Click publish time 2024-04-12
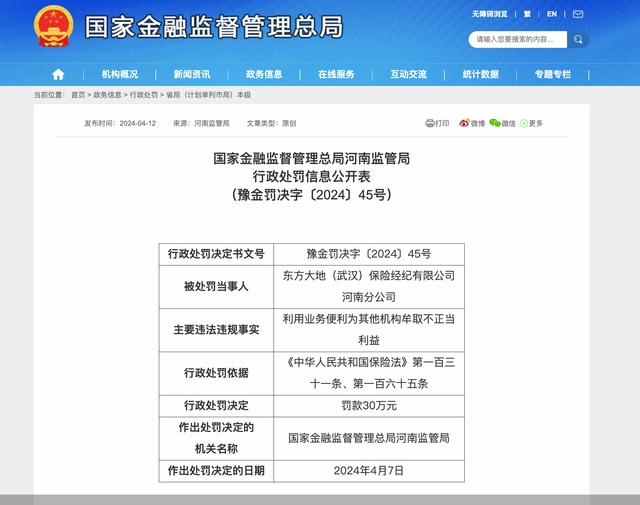This screenshot has height=505, width=640. [x=138, y=123]
